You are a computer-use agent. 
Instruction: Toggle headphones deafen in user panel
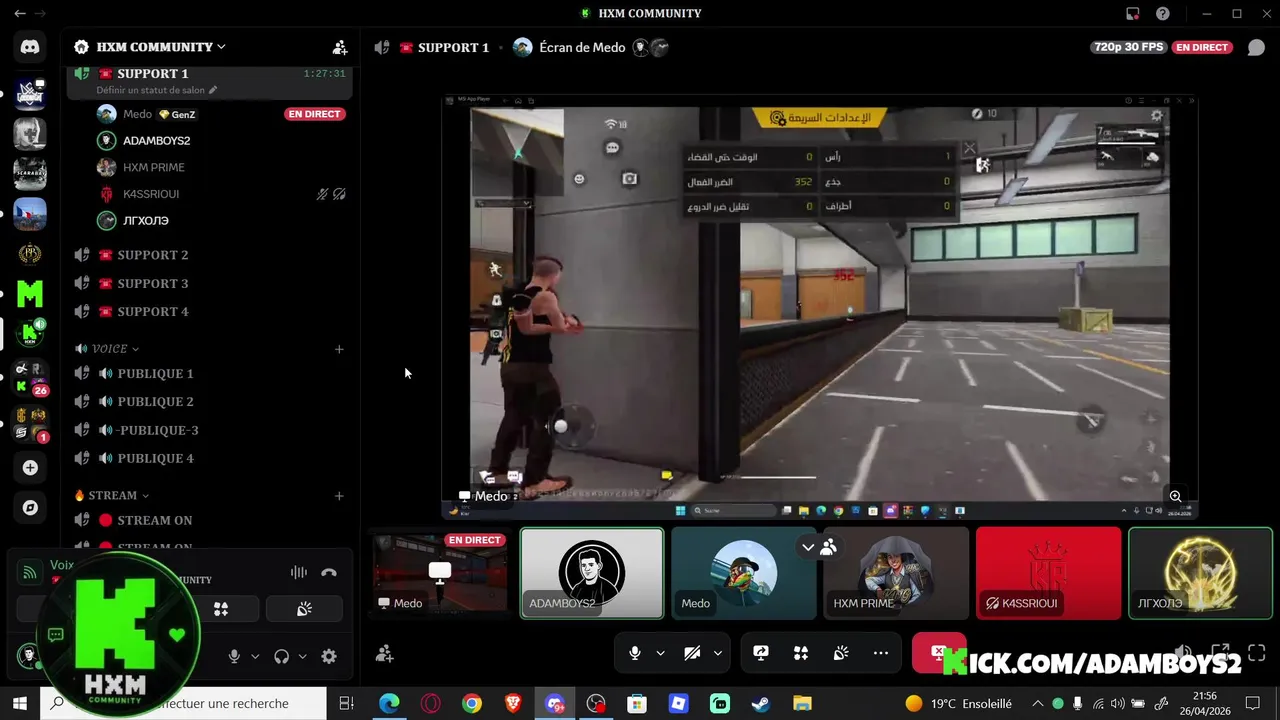tap(282, 656)
